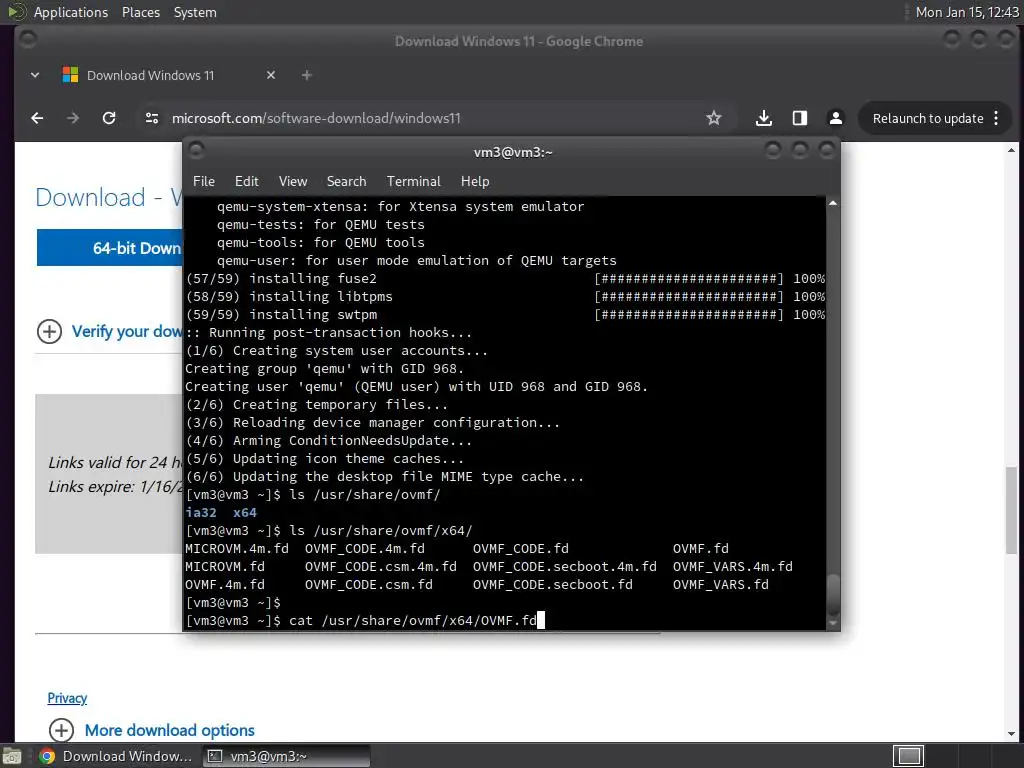Open the System menu
The image size is (1024, 768).
click(x=195, y=12)
